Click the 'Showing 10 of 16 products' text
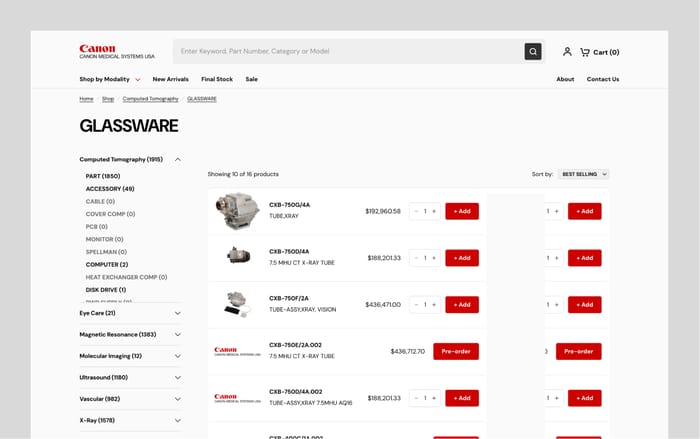 coord(243,174)
